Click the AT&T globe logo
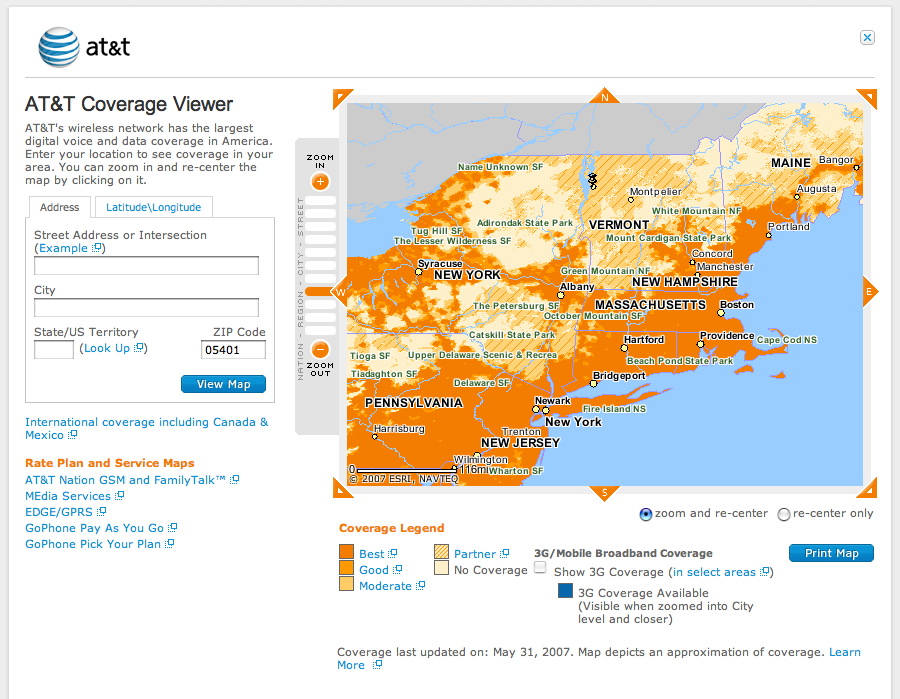Image resolution: width=900 pixels, height=699 pixels. click(59, 47)
